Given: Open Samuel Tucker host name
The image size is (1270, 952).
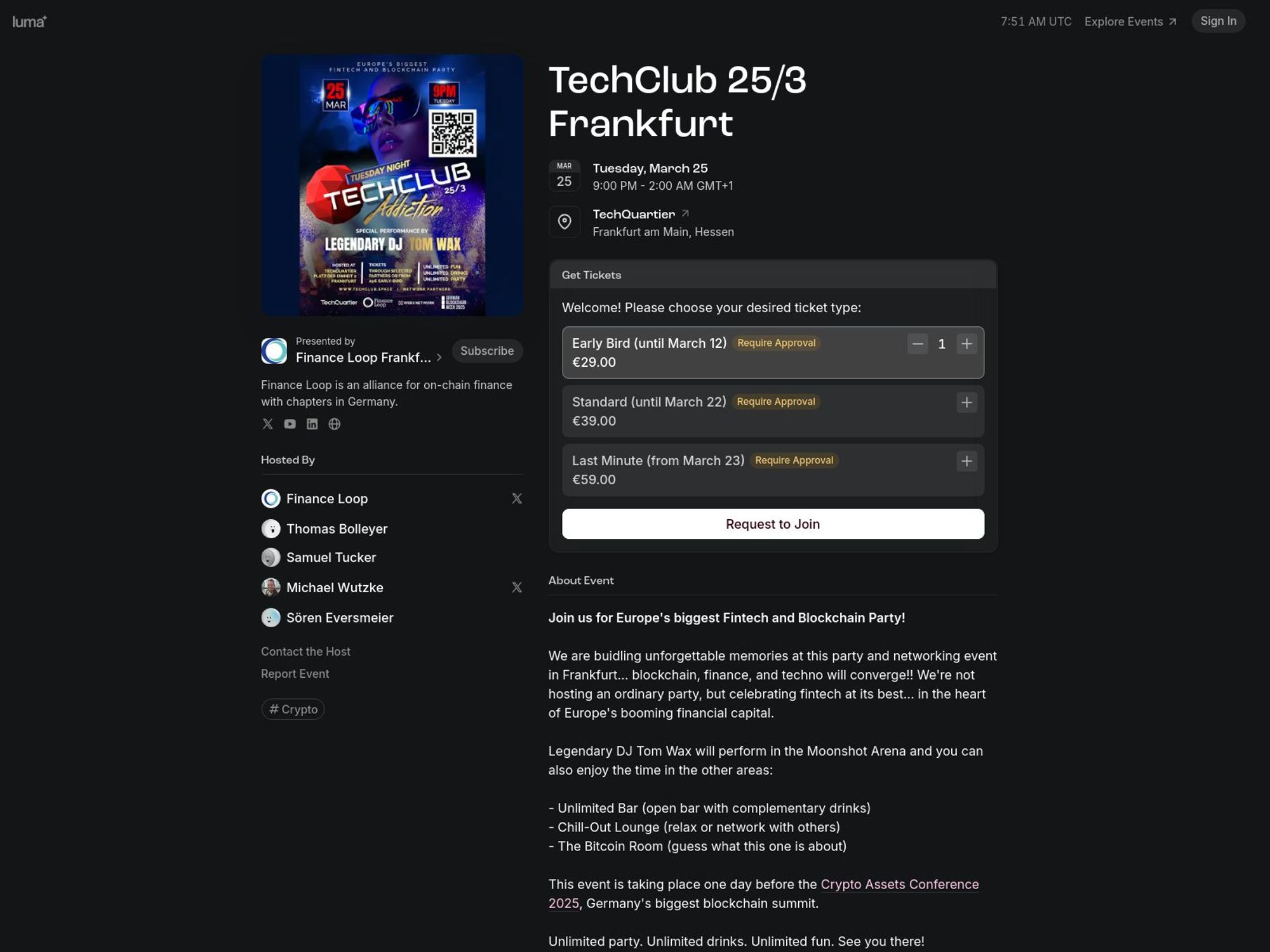Looking at the screenshot, I should [x=331, y=557].
